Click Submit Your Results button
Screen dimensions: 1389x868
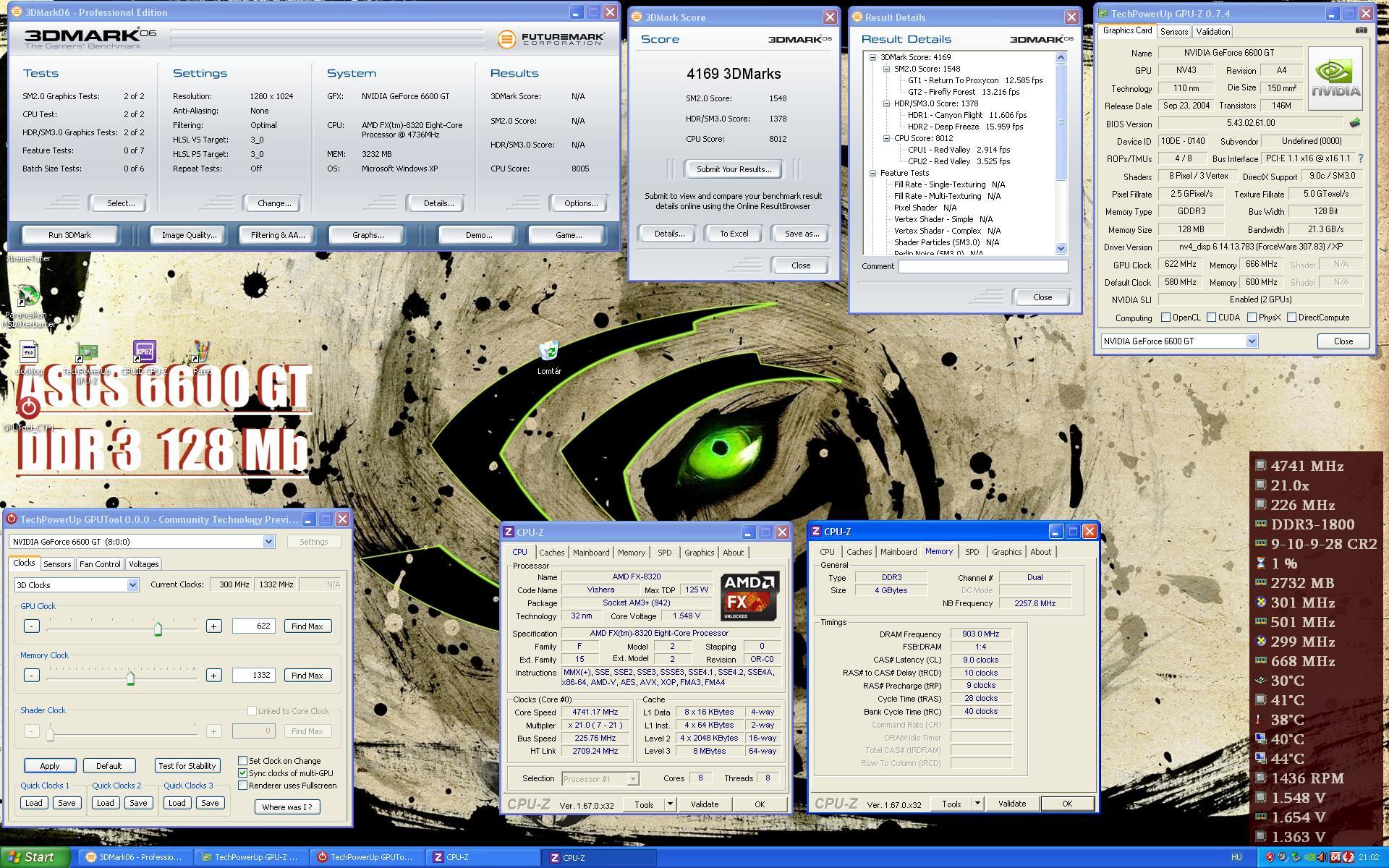734,169
